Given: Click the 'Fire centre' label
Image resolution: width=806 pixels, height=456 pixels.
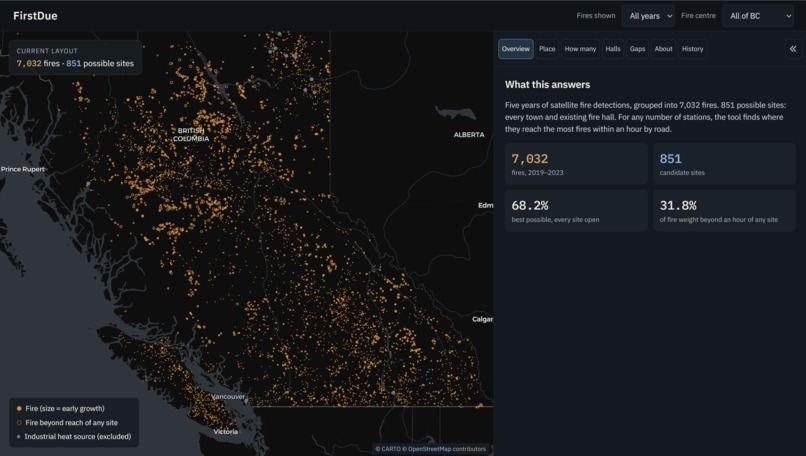Looking at the screenshot, I should coord(698,16).
